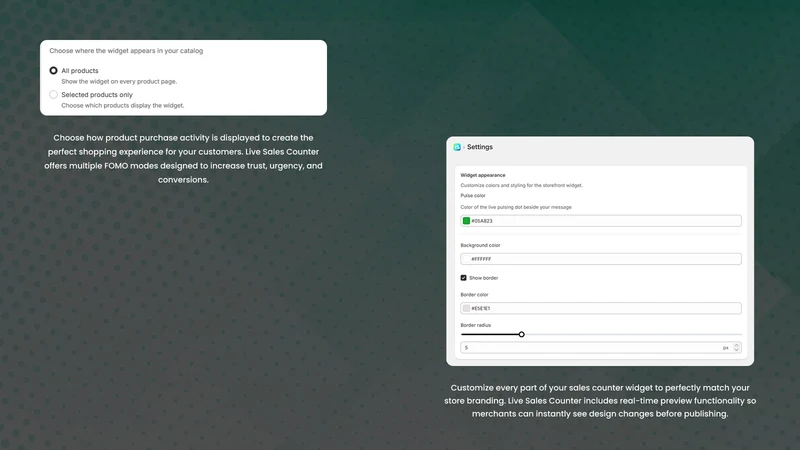The width and height of the screenshot is (800, 450).
Task: Click the Border radius stepper arrows
Action: click(x=736, y=347)
